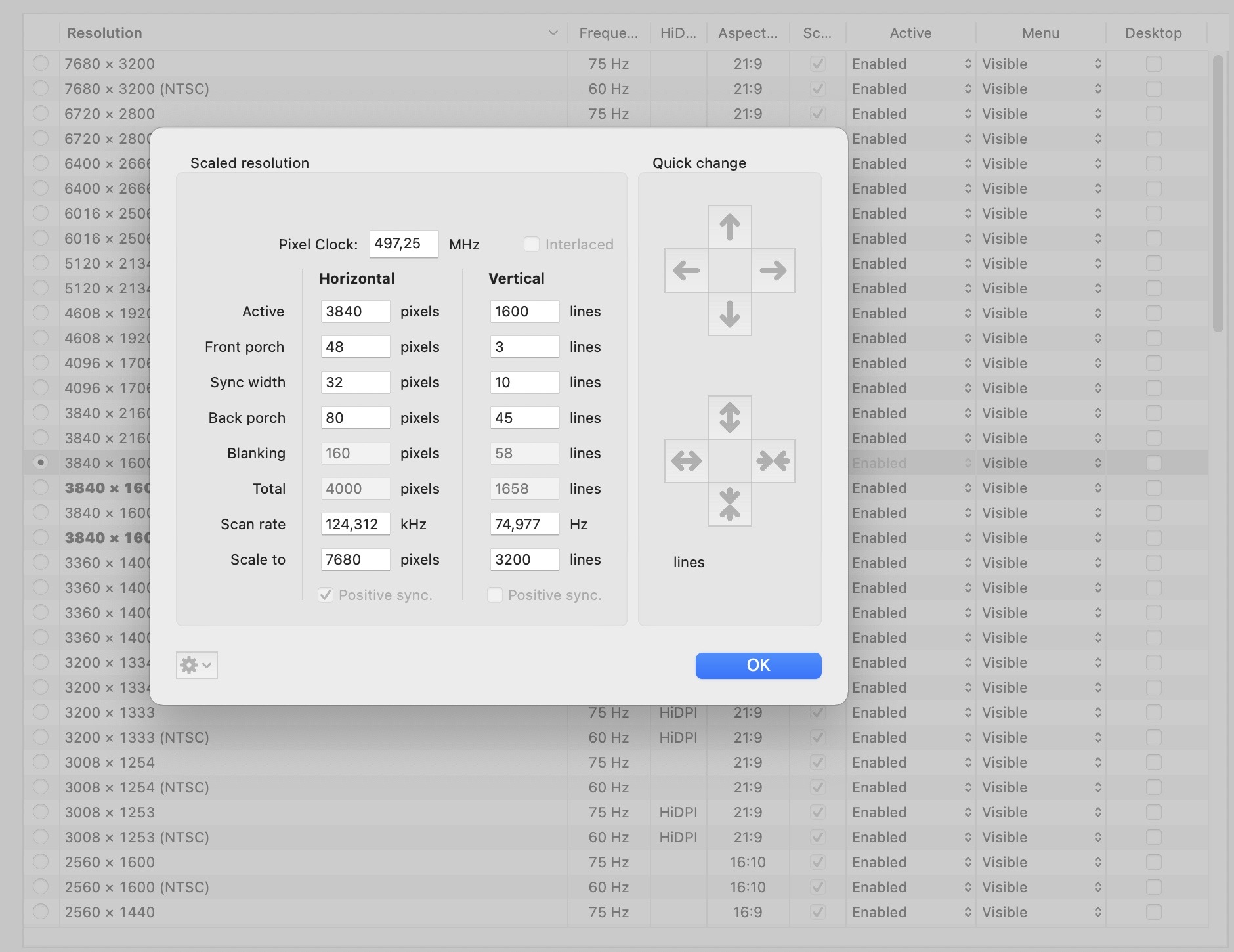Screen dimensions: 1234x952
Task: Click the horizontal shrink arrows icon
Action: 773,461
